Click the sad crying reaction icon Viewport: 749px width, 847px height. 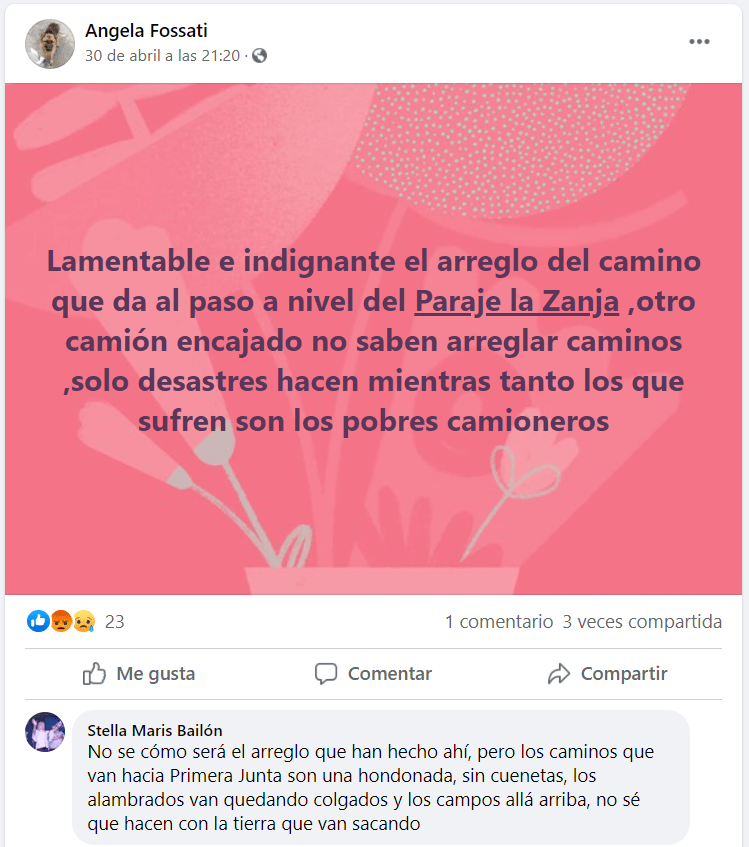coord(84,621)
